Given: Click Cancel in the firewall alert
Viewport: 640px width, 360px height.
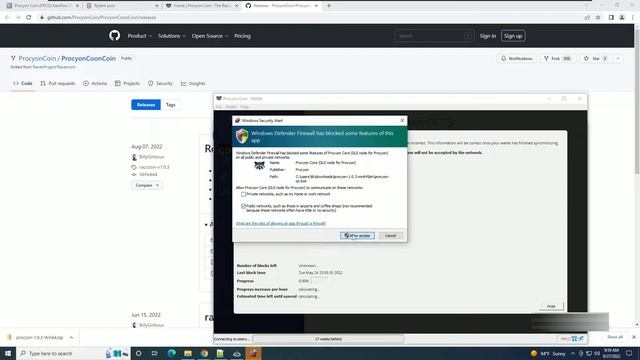Looking at the screenshot, I should point(390,236).
